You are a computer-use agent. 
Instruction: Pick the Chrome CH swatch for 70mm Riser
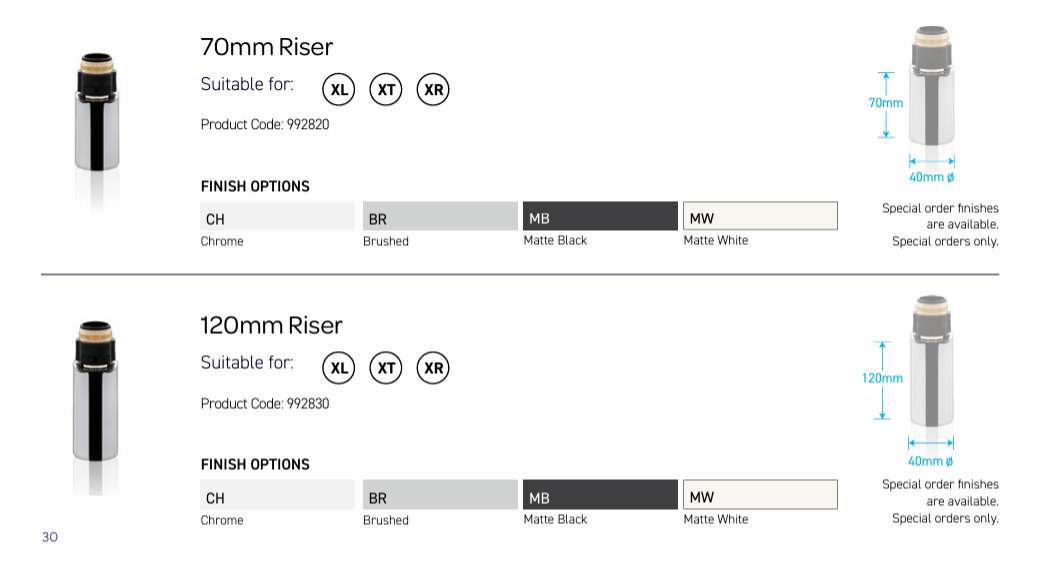(x=277, y=216)
